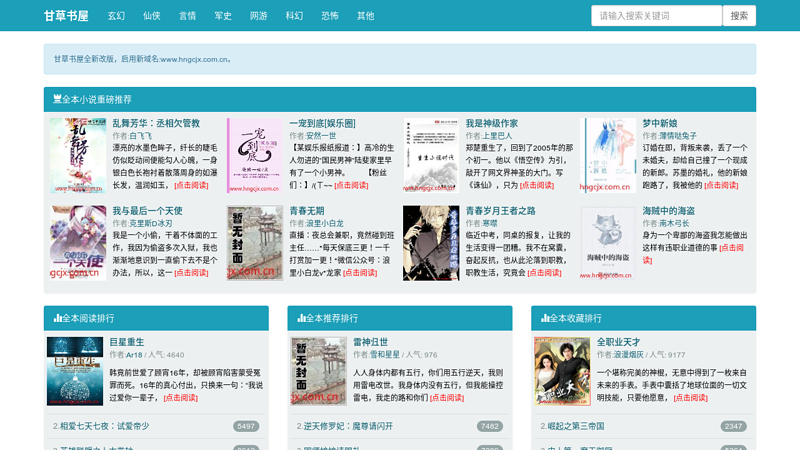This screenshot has height=450, width=800.
Task: Open the title link 雷神丑世
Action: (371, 342)
